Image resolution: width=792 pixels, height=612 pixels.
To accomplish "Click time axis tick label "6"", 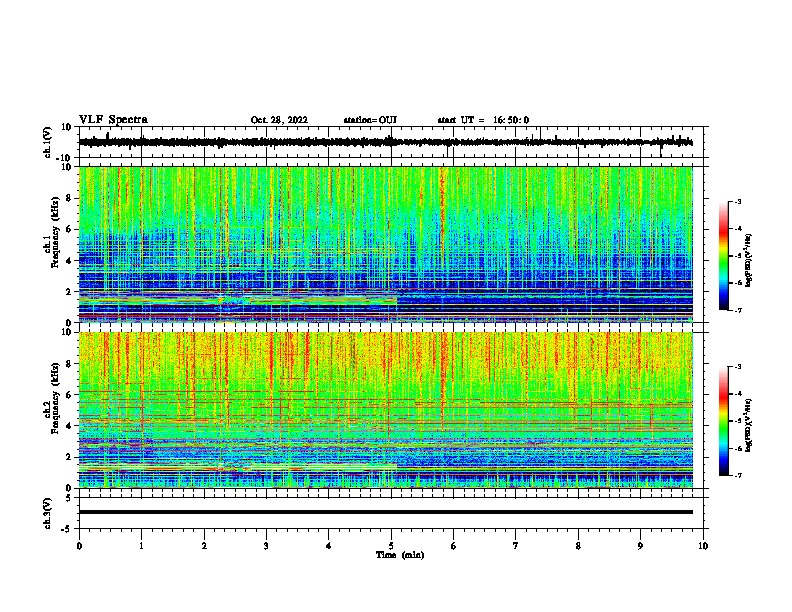I will point(454,546).
